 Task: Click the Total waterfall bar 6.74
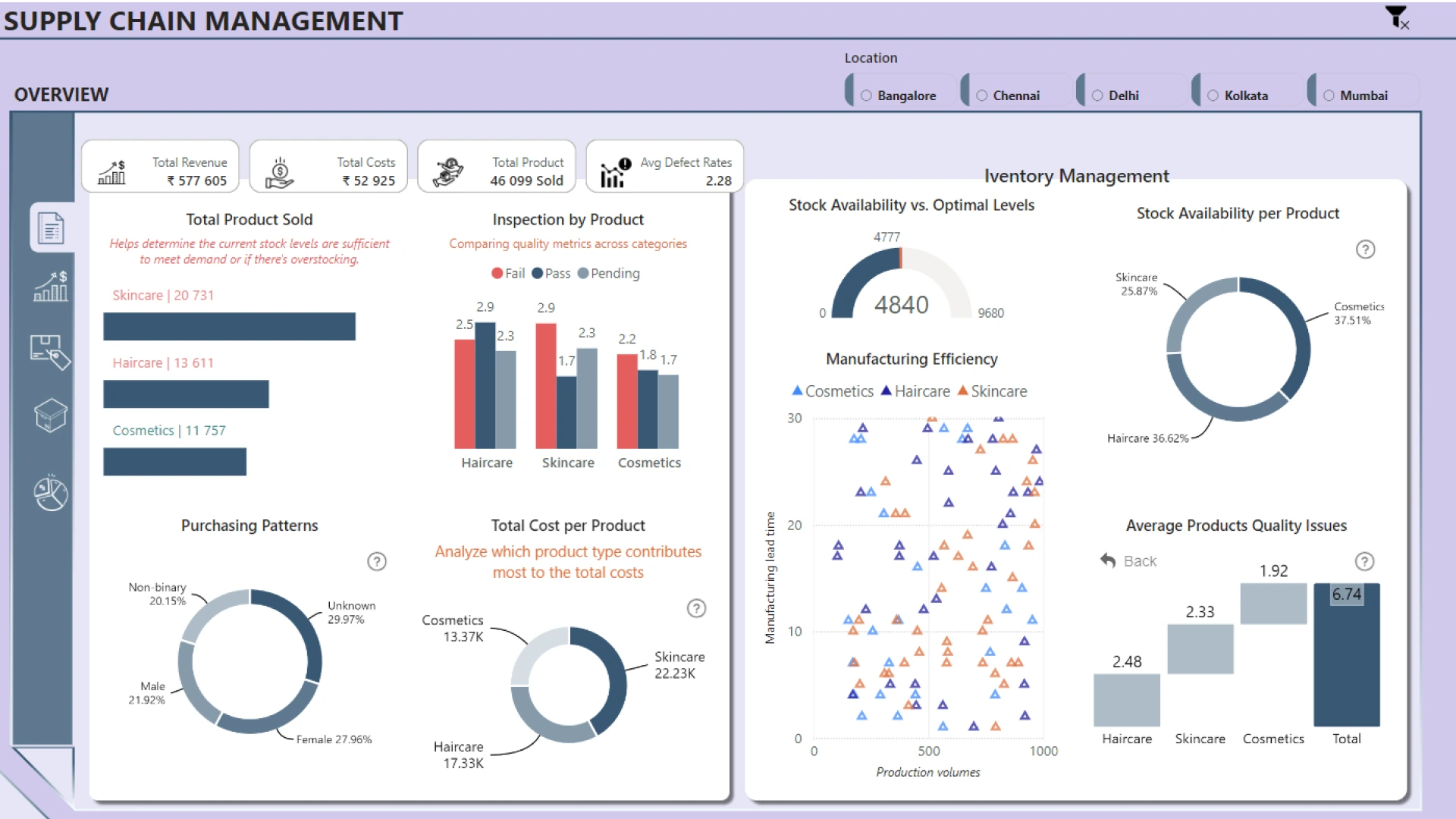[x=1346, y=654]
